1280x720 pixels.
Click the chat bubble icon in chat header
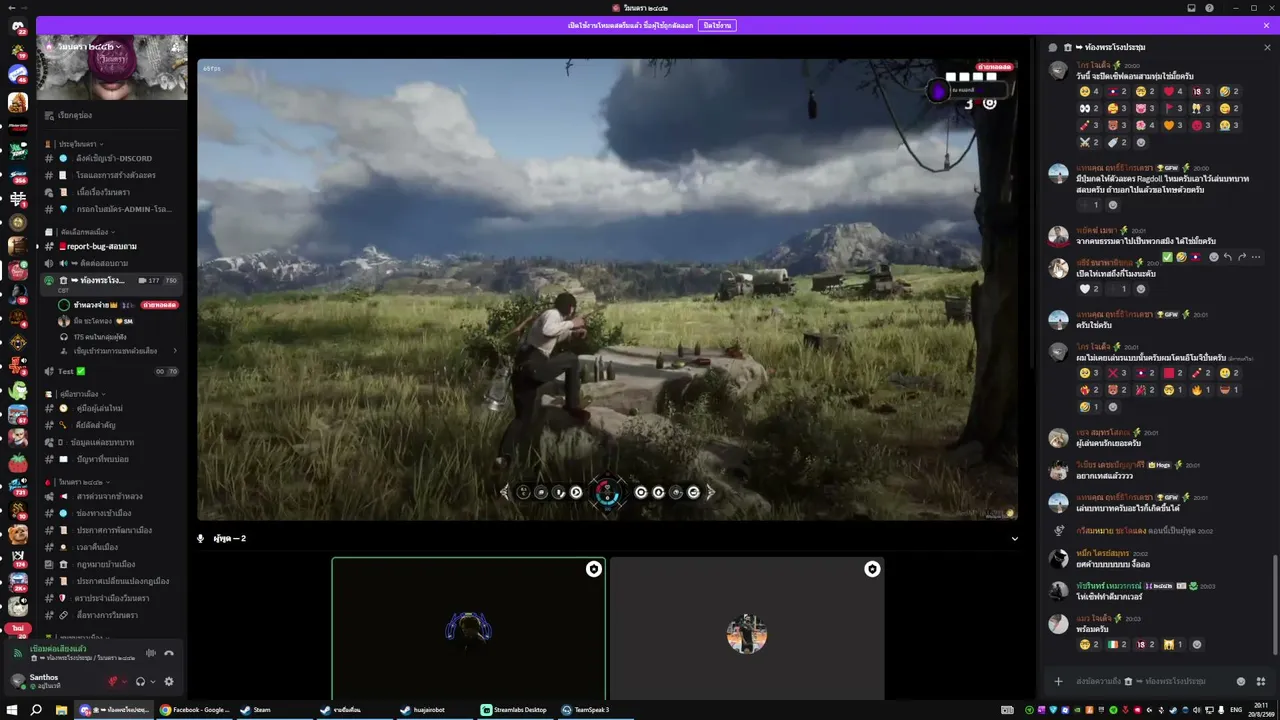pos(1053,47)
